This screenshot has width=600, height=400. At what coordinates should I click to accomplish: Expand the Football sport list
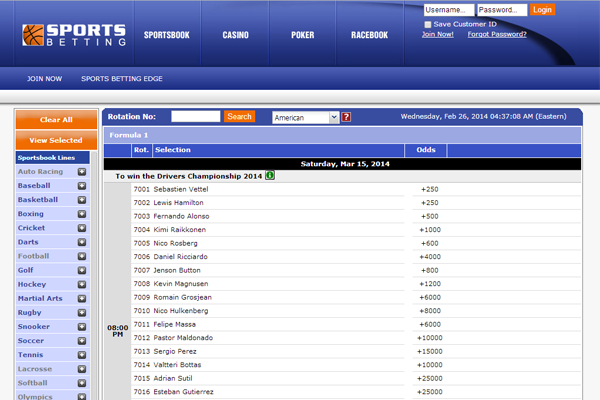(82, 256)
